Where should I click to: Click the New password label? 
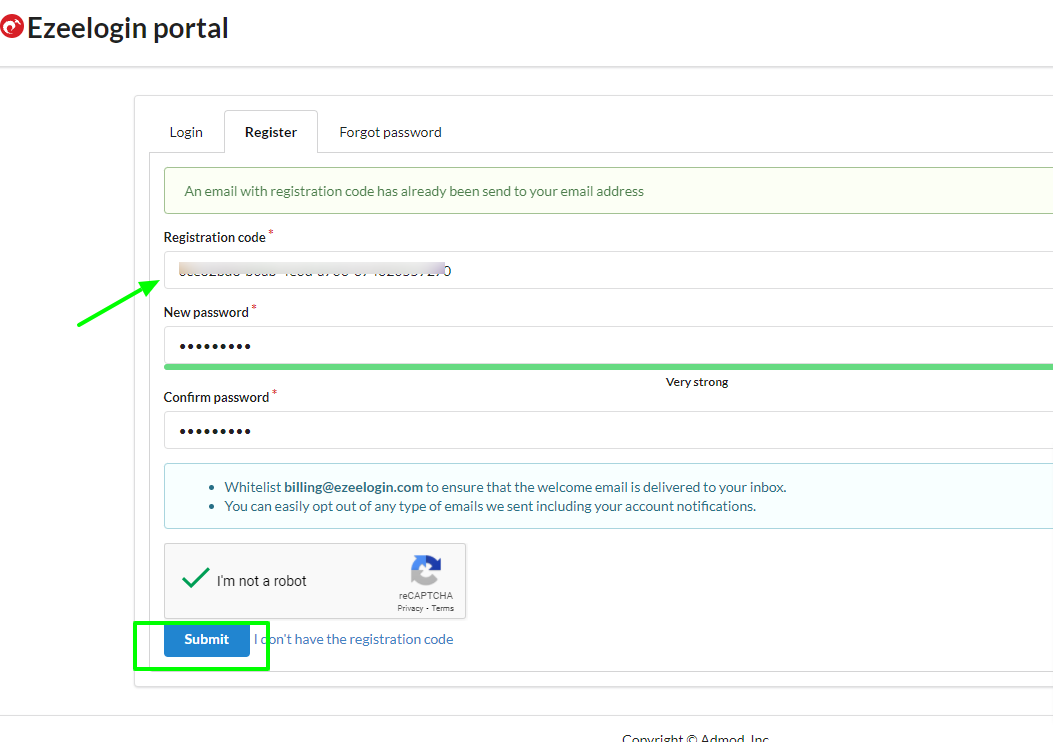coord(206,312)
